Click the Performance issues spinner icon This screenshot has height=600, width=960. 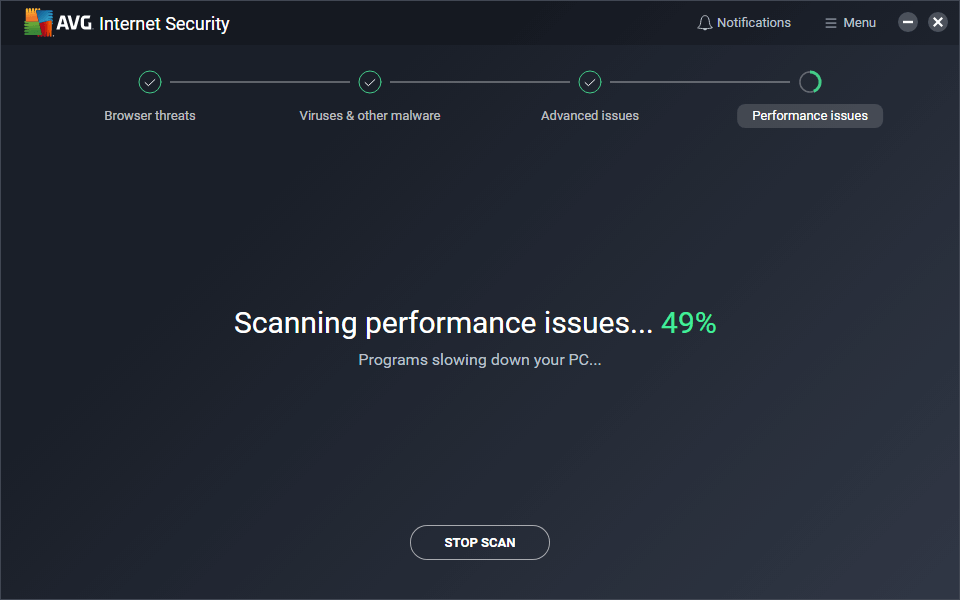coord(810,82)
